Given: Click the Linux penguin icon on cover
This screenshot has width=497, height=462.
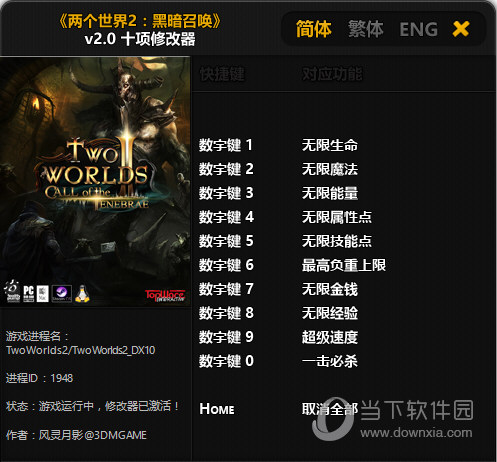Looking at the screenshot, I should coord(82,294).
